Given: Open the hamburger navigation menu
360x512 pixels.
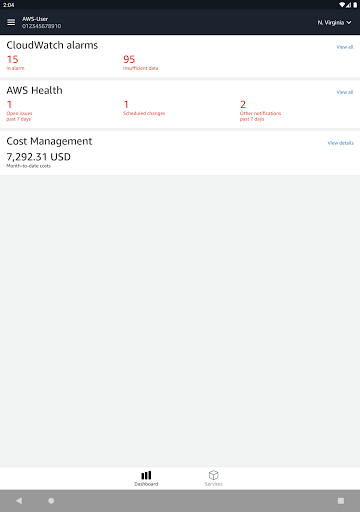Looking at the screenshot, I should tap(11, 22).
